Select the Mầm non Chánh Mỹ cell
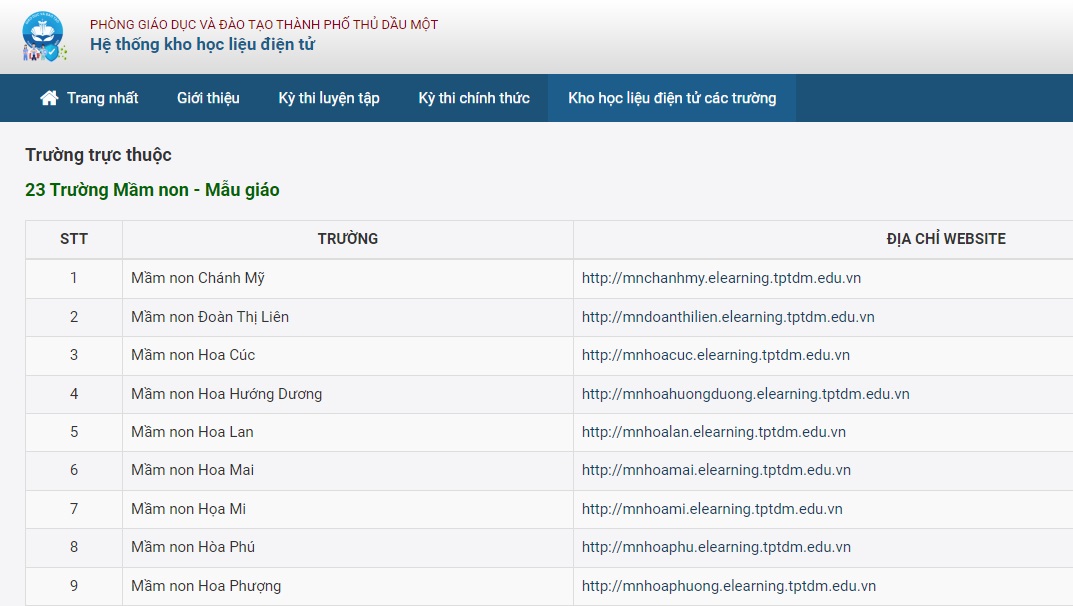 pos(348,278)
